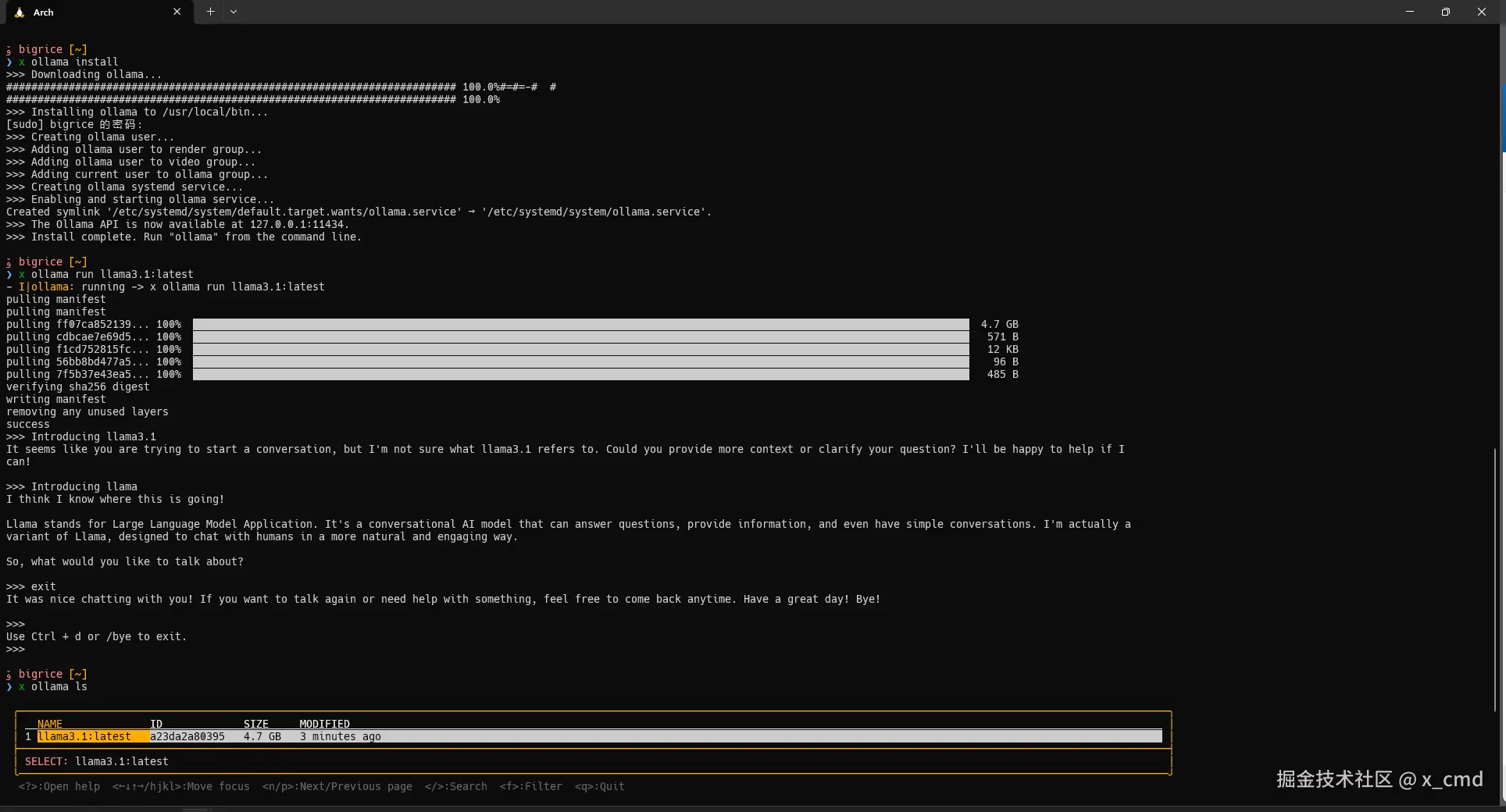Open a new terminal tab with the plus button
Viewport: 1506px width, 812px height.
coord(210,12)
